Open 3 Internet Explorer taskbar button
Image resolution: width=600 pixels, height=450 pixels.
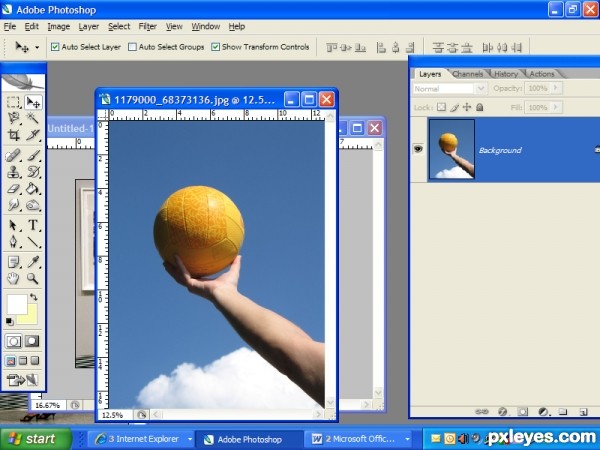click(x=139, y=439)
